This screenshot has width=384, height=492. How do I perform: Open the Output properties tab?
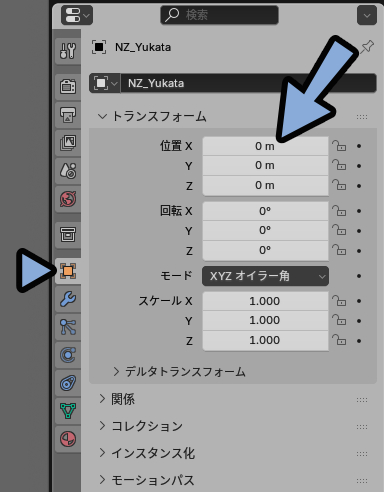pos(68,115)
